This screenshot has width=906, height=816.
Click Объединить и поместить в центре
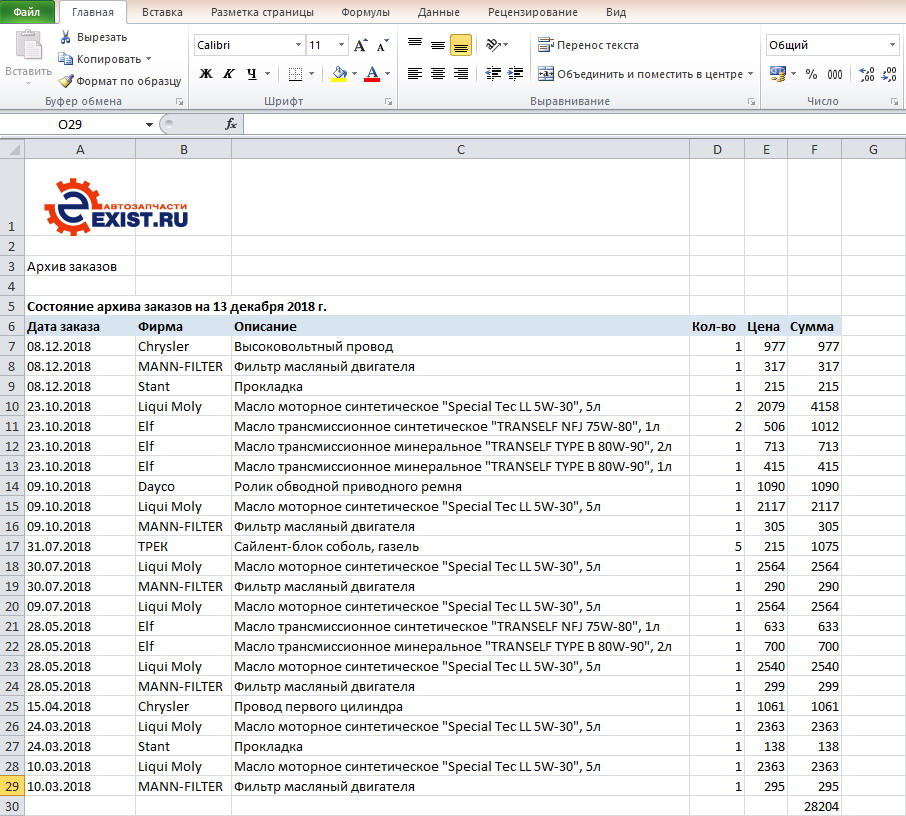(640, 74)
